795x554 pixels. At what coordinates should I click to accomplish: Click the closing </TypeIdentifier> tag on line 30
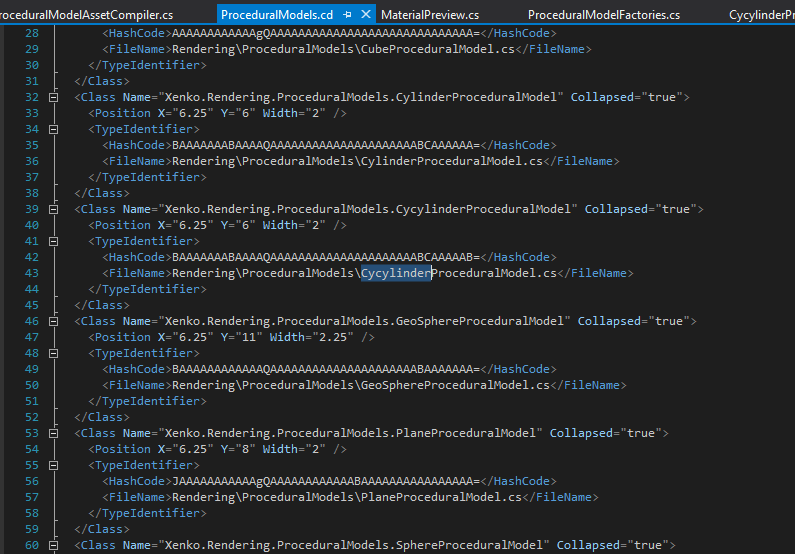tap(148, 65)
